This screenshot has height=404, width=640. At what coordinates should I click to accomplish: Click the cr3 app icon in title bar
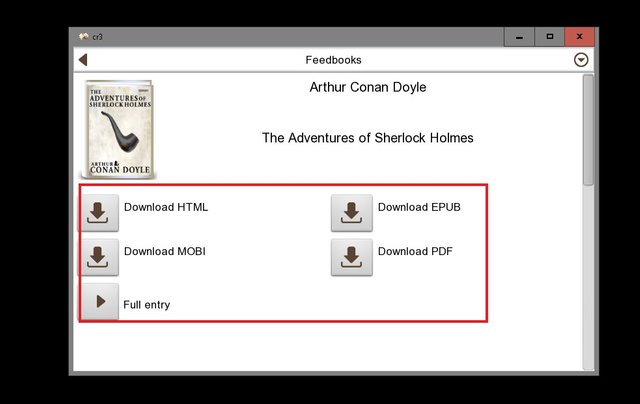pyautogui.click(x=84, y=36)
